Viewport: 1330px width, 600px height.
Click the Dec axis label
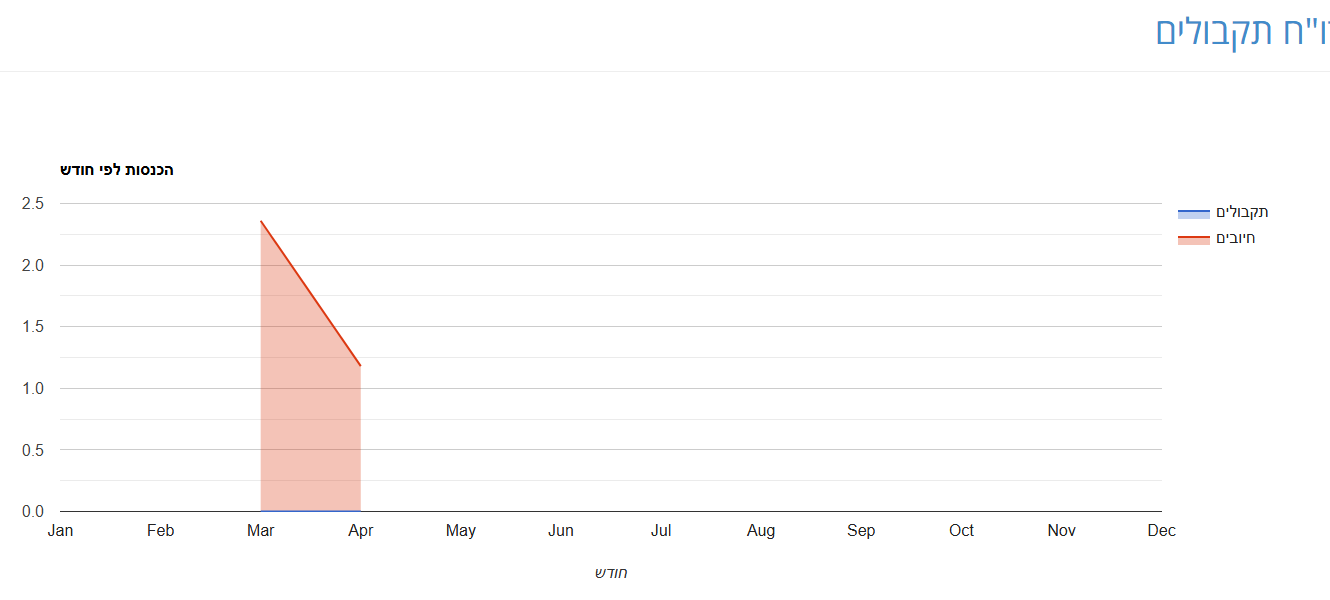point(1162,531)
